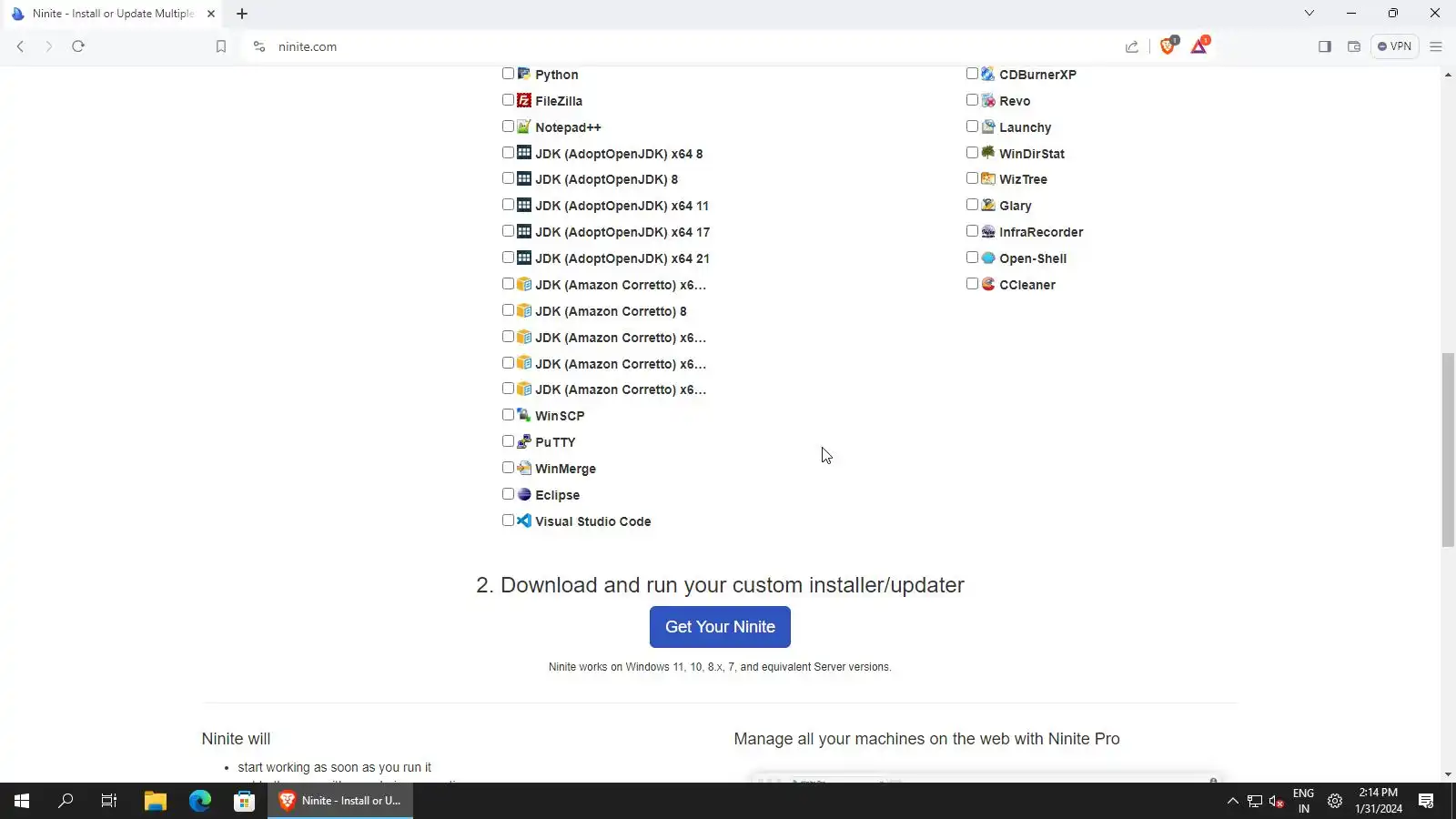Open the notifications center

coord(1426,801)
